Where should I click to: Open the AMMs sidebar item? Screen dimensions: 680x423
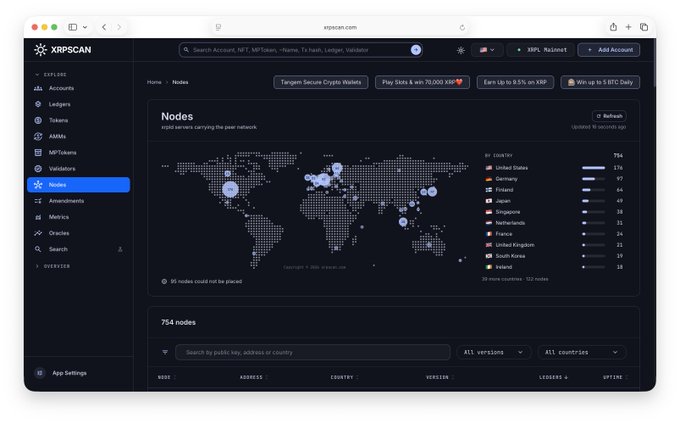[x=78, y=136]
